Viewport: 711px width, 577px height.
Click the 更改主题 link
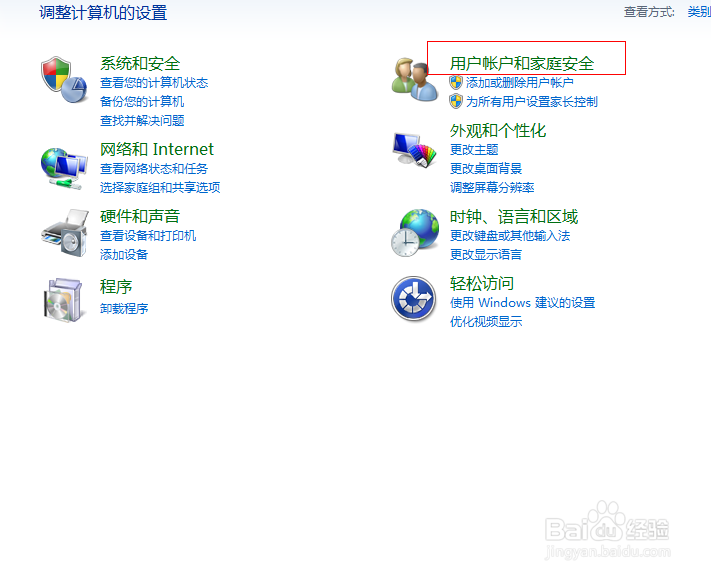point(474,150)
